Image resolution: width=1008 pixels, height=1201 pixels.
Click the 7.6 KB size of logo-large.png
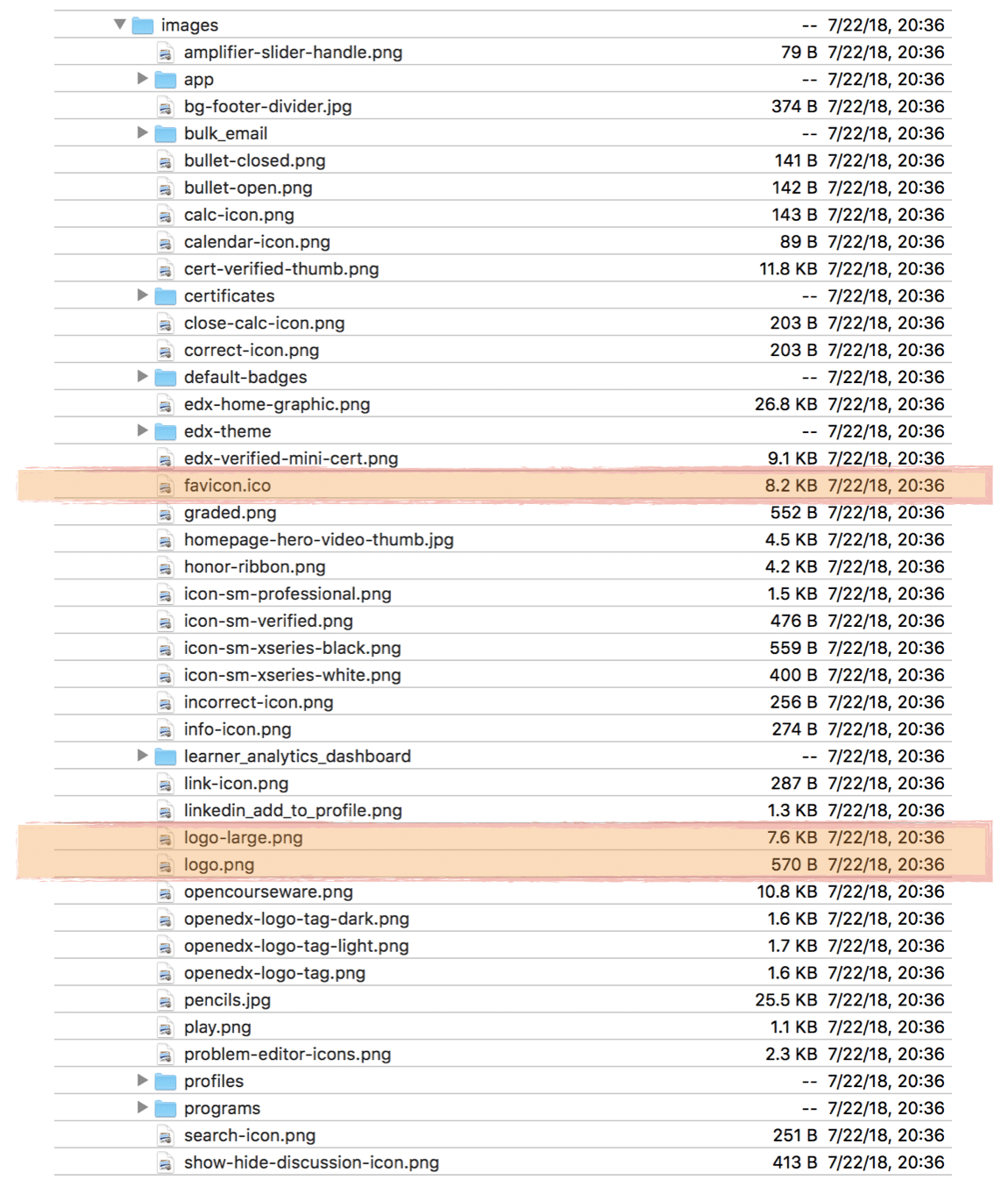[792, 837]
